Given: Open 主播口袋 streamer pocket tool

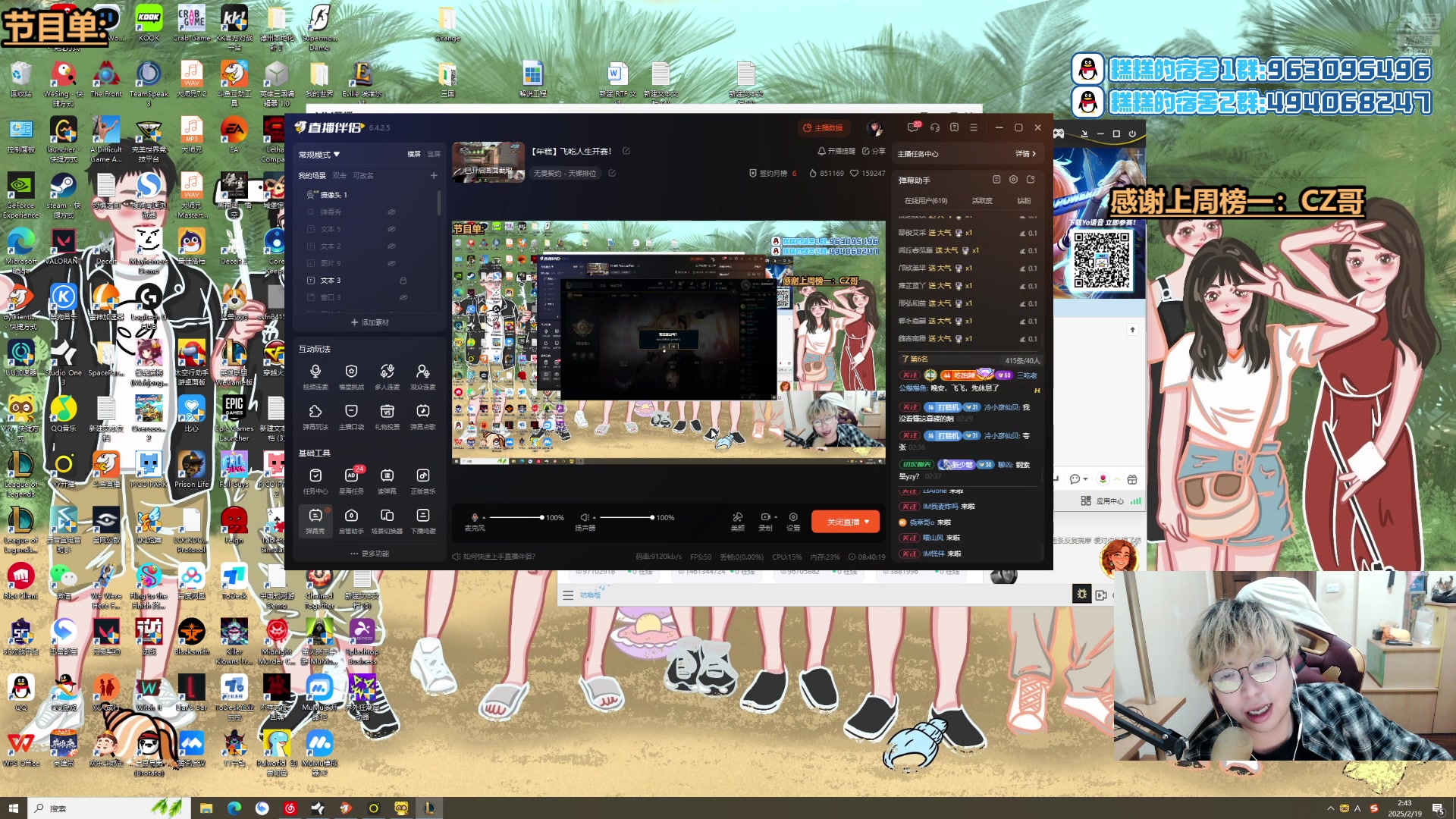Looking at the screenshot, I should [351, 416].
